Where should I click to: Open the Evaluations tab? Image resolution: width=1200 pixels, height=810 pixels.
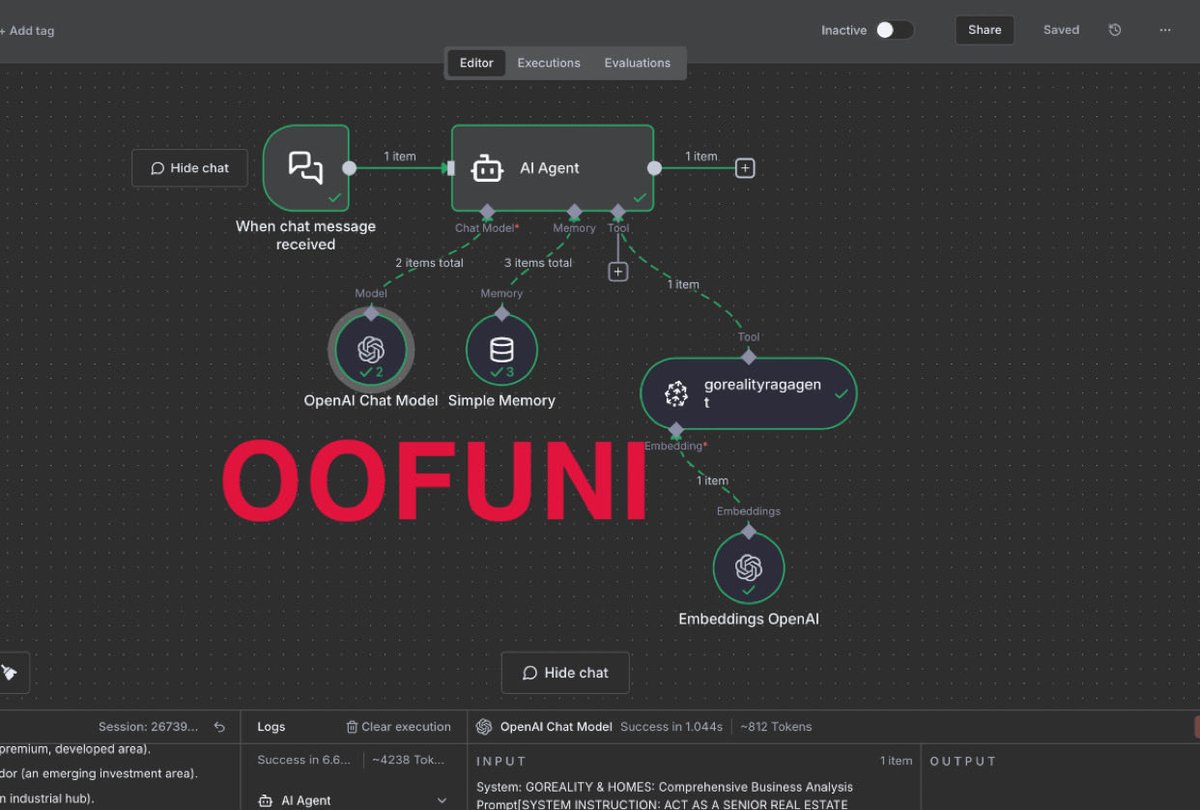point(637,62)
